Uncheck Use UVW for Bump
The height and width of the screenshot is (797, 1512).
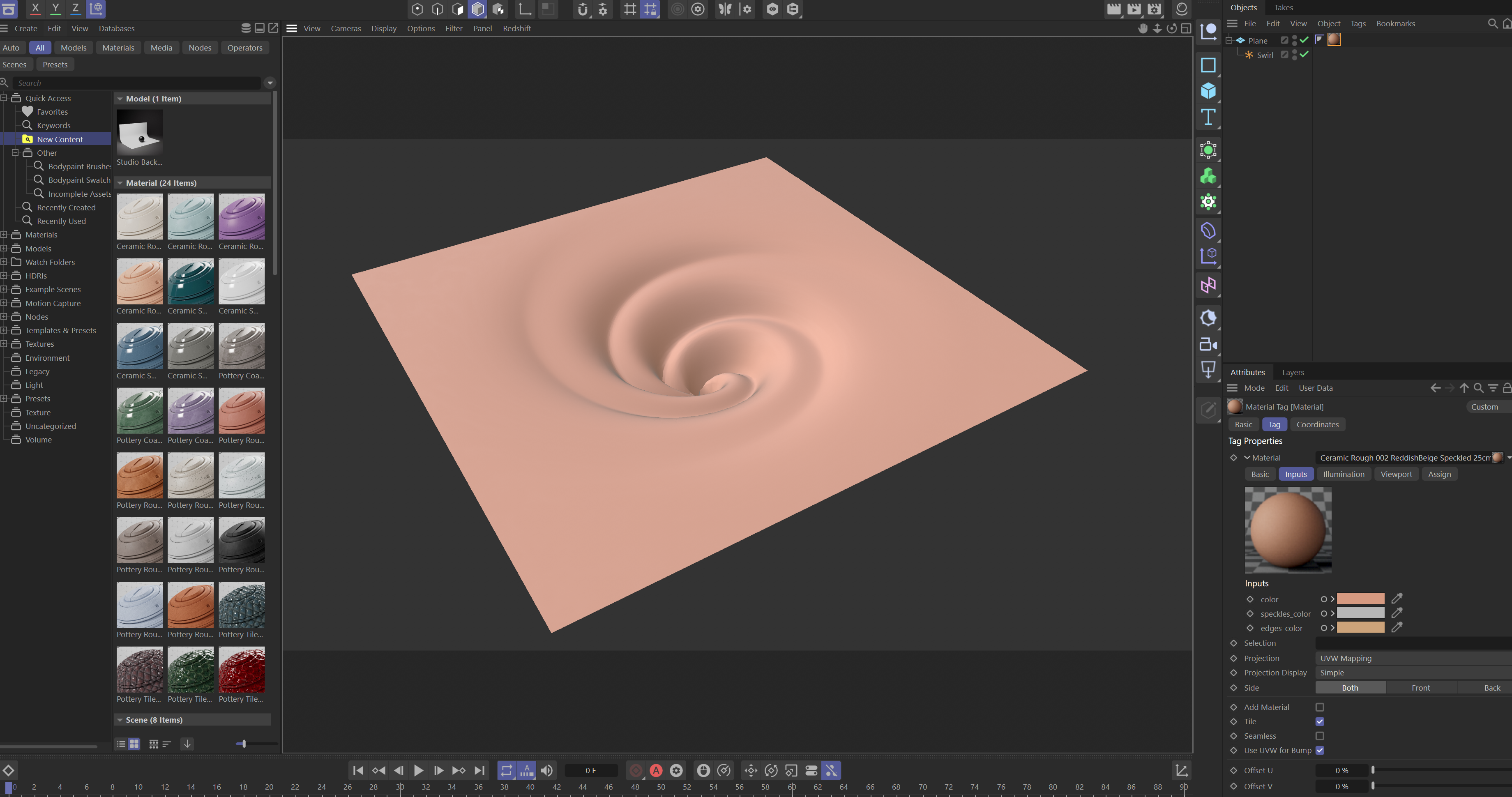point(1320,750)
